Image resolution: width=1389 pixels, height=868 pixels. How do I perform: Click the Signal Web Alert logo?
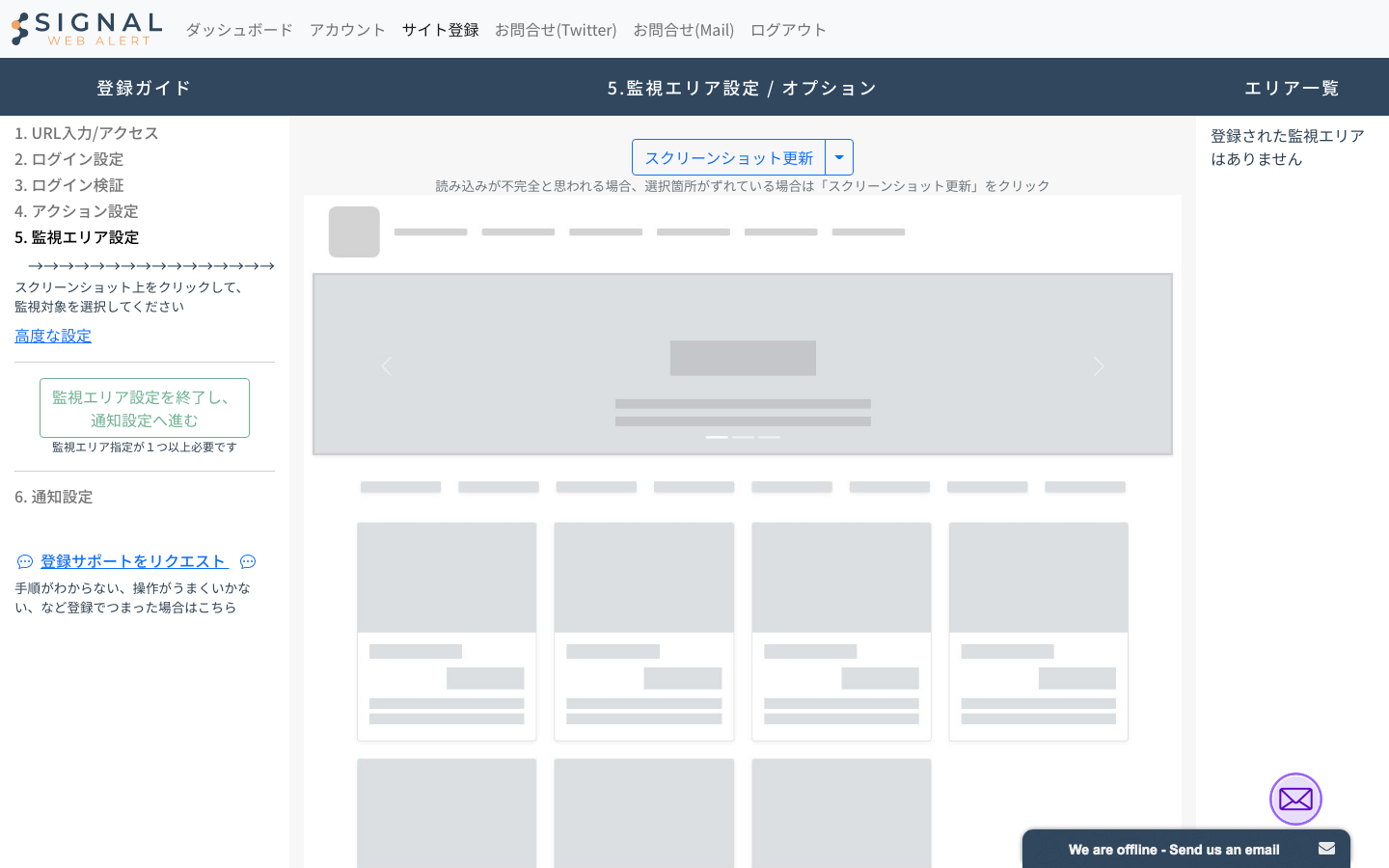click(86, 29)
